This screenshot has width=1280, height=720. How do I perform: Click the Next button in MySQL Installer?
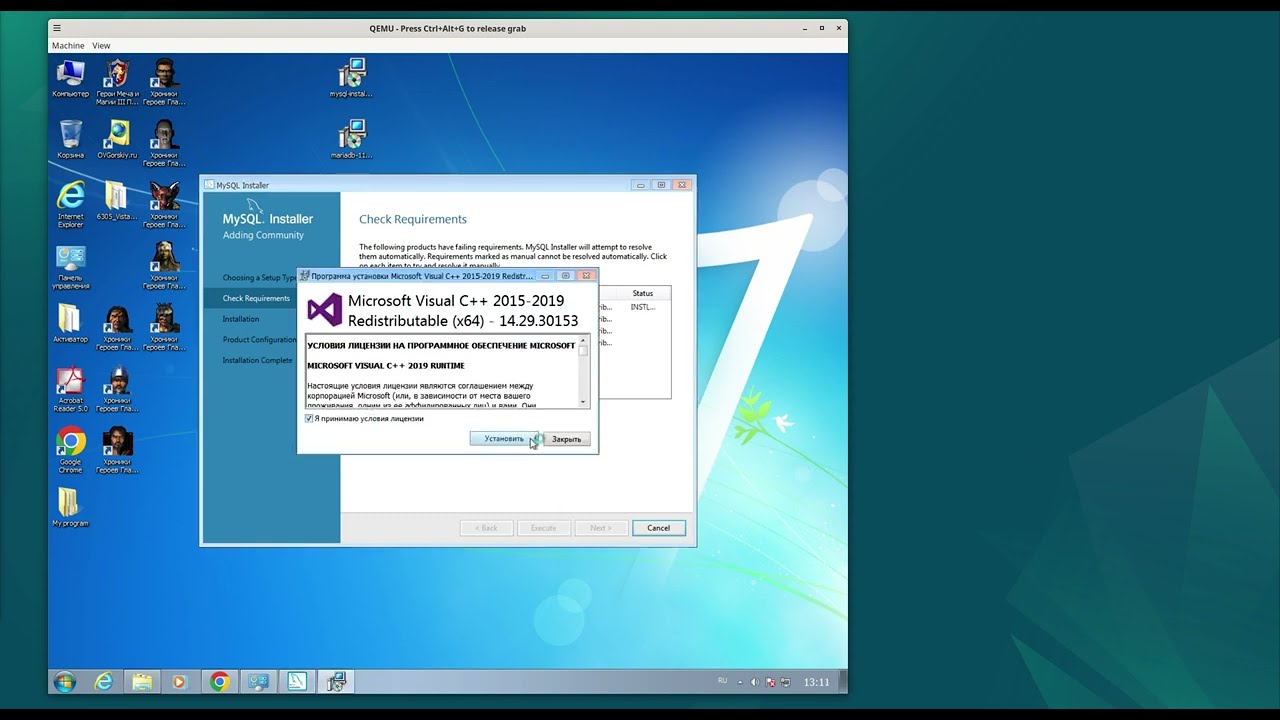[601, 528]
